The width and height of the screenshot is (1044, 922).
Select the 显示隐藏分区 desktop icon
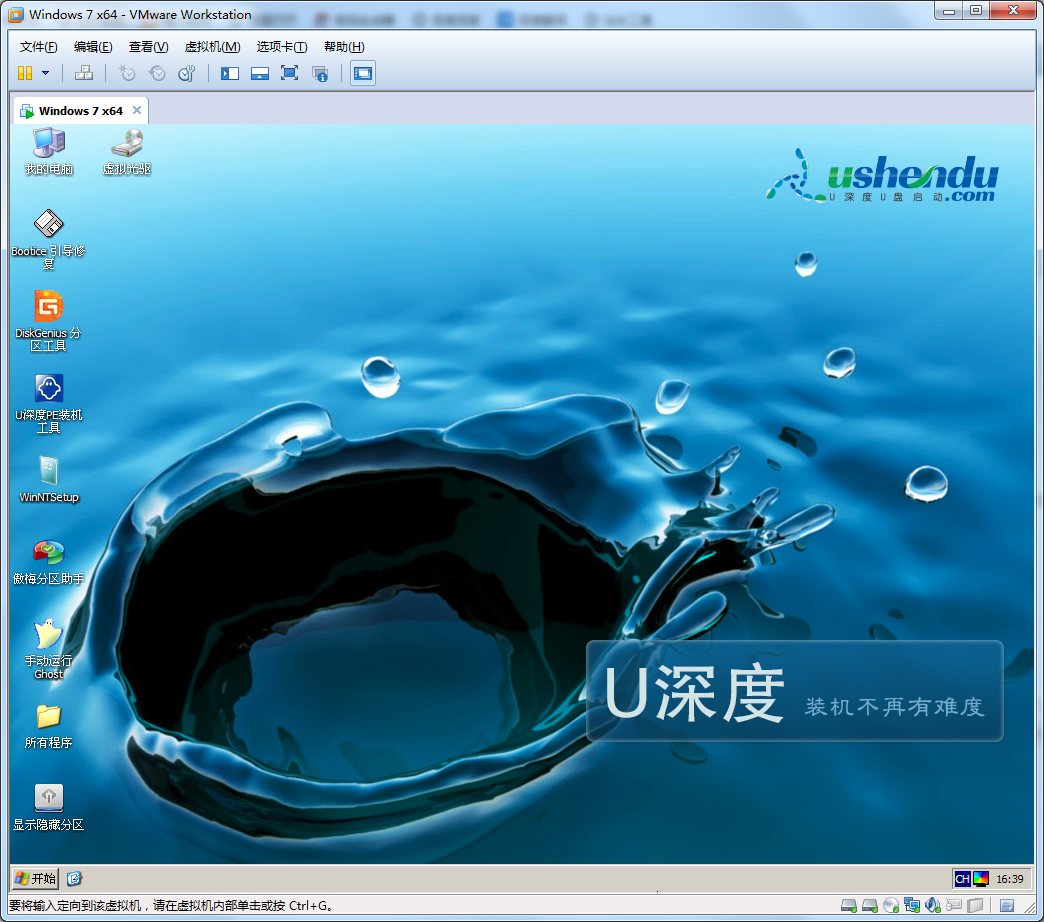point(49,807)
